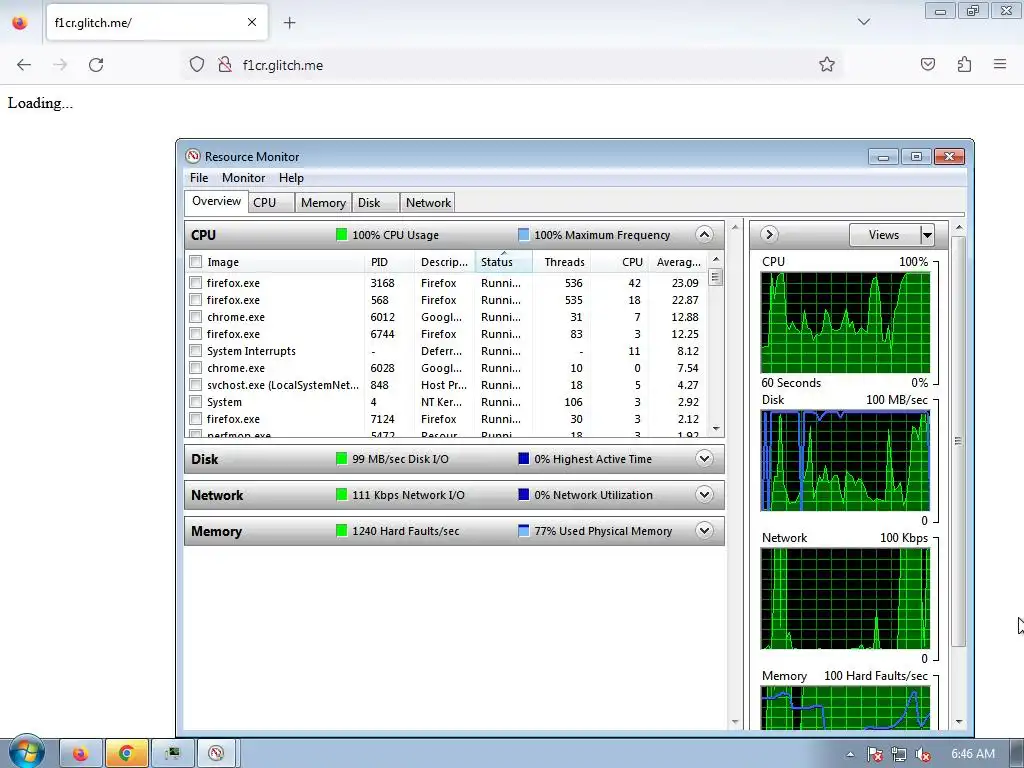The height and width of the screenshot is (768, 1024).
Task: Click the process list scroll down arrow
Action: click(x=716, y=429)
